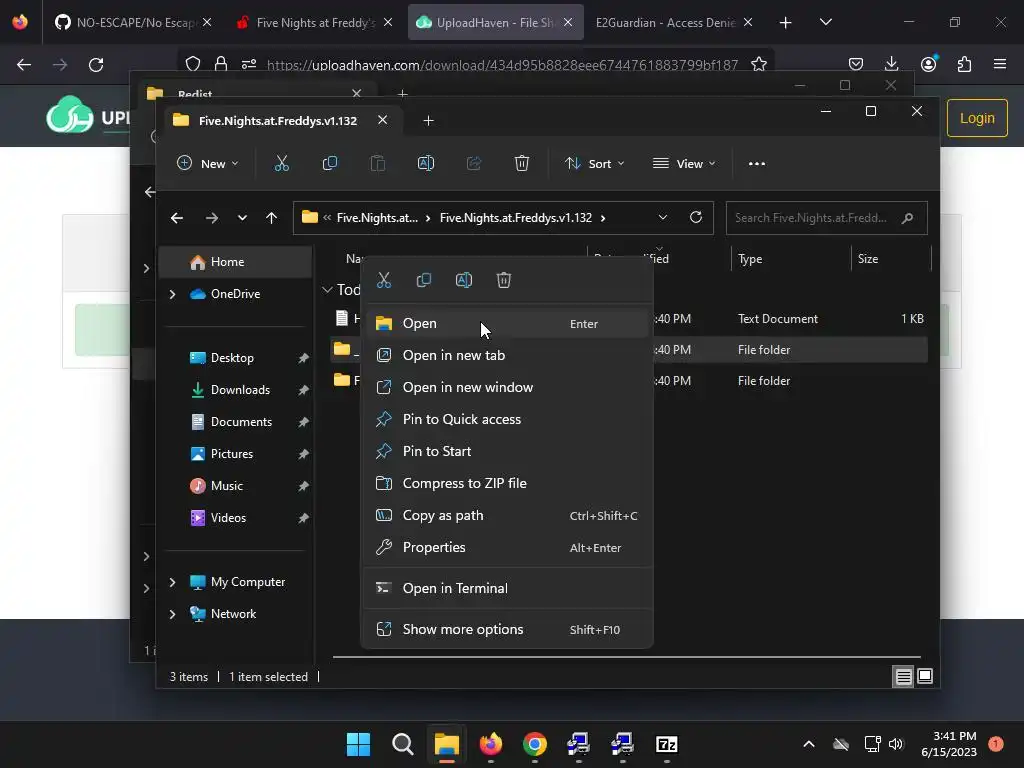
Task: Go up one folder level
Action: click(x=272, y=217)
